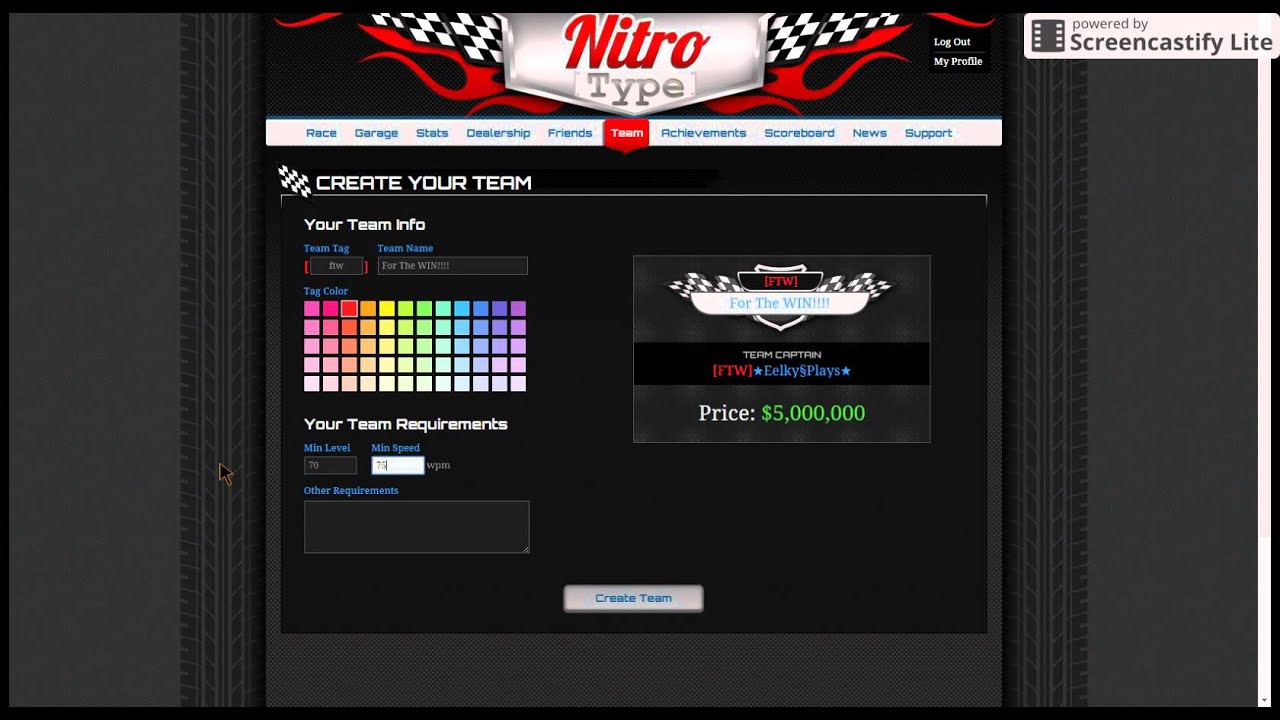Click the Price: $5,000,000 text

coord(781,413)
